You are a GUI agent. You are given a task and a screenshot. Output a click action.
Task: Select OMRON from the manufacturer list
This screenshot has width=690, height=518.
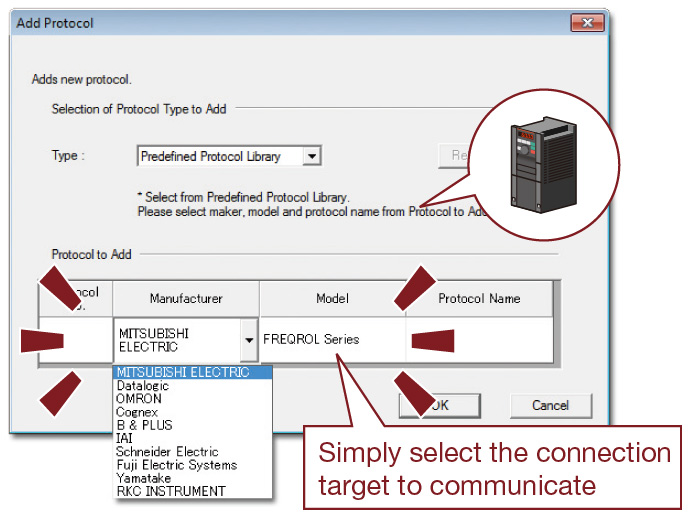coord(139,399)
